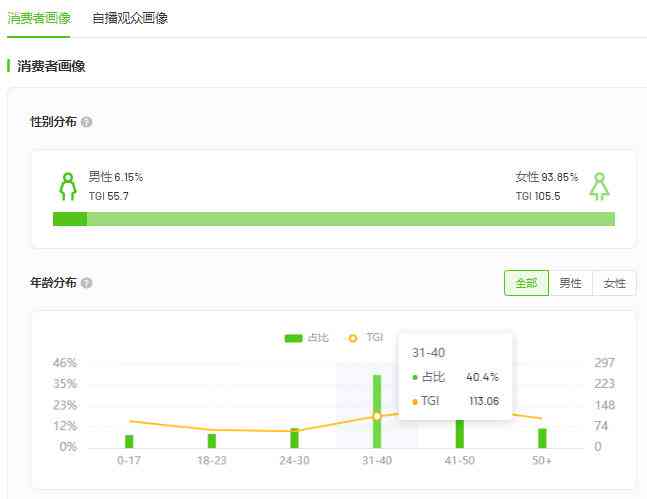
Task: Click the TGI 55.7 value
Action: click(109, 196)
